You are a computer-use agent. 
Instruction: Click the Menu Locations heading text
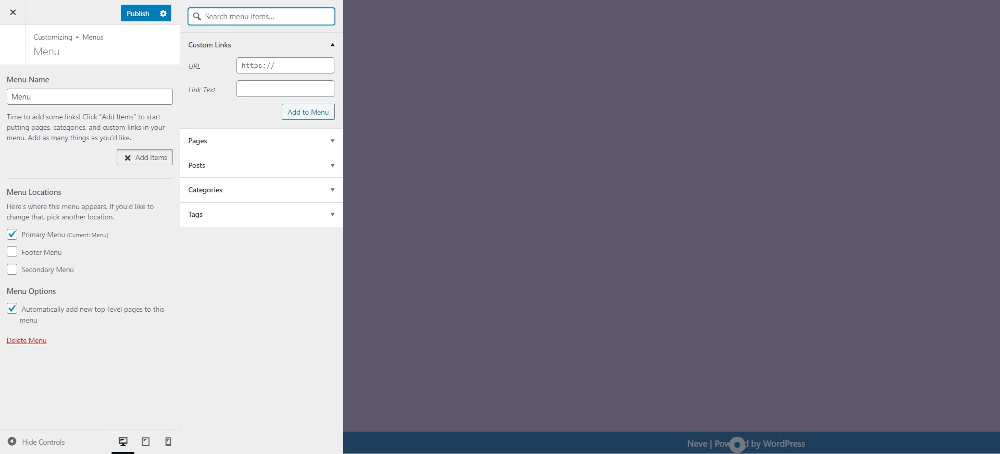[34, 192]
